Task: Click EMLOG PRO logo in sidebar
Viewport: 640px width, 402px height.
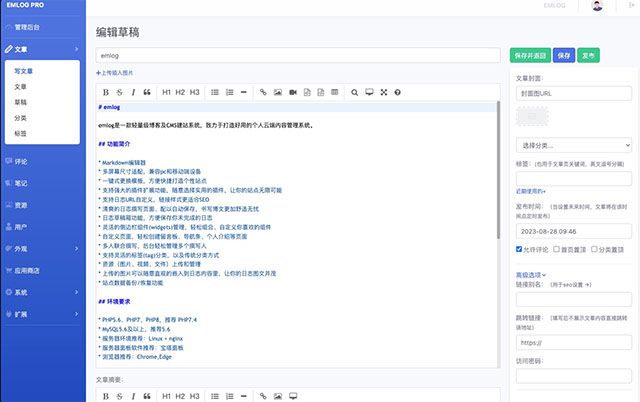Action: click(x=25, y=5)
